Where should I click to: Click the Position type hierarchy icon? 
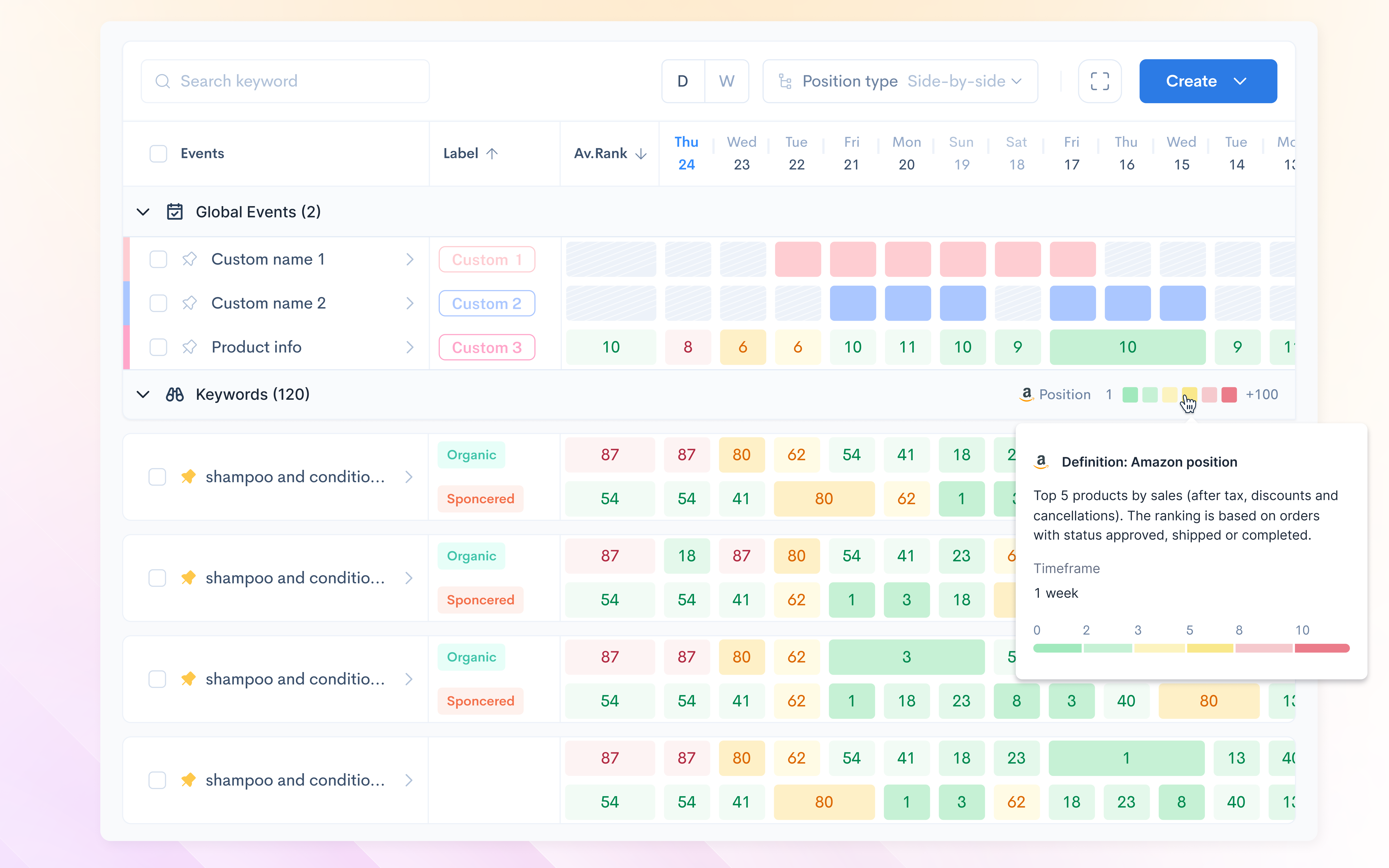pyautogui.click(x=785, y=81)
